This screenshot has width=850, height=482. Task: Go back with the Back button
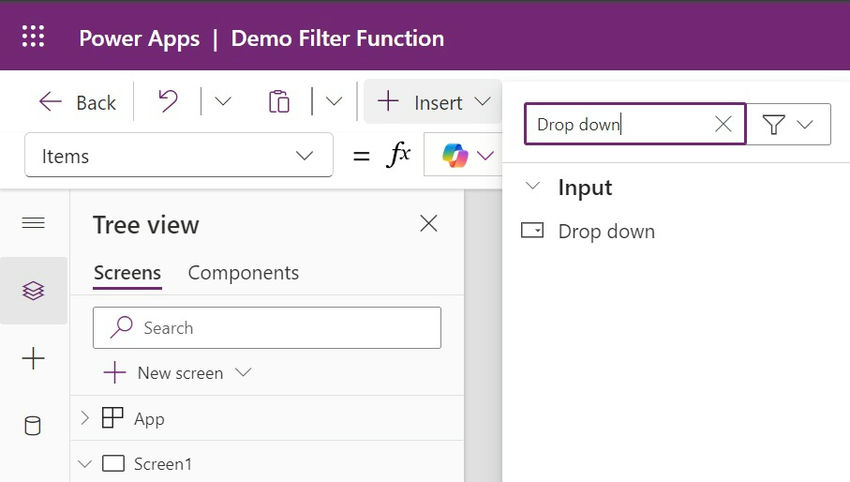78,102
